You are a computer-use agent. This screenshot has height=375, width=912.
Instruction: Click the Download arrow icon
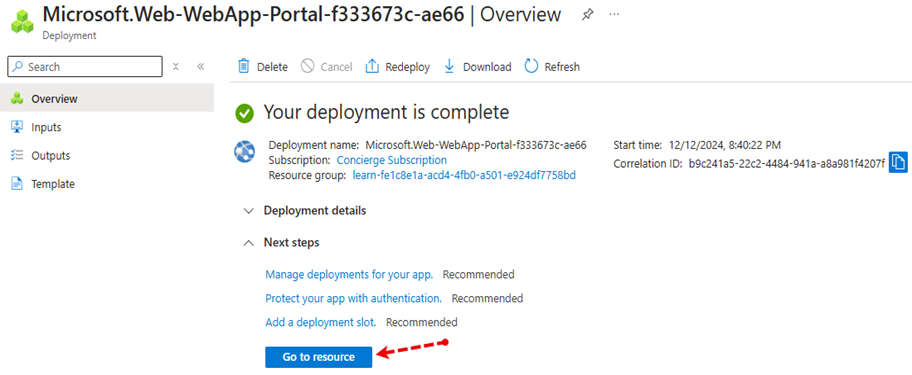pos(449,66)
